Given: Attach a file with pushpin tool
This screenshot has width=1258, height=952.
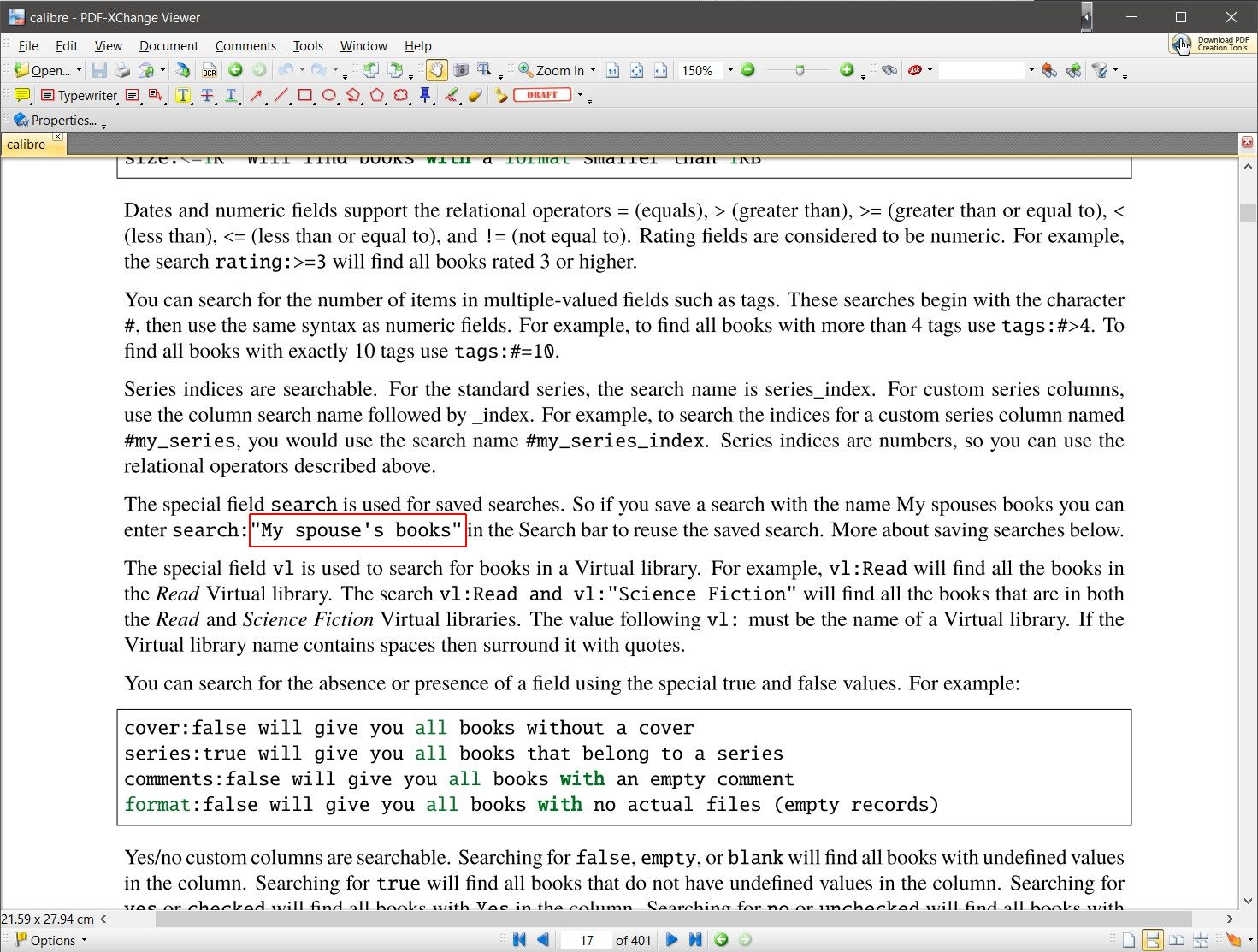Looking at the screenshot, I should click(x=425, y=95).
